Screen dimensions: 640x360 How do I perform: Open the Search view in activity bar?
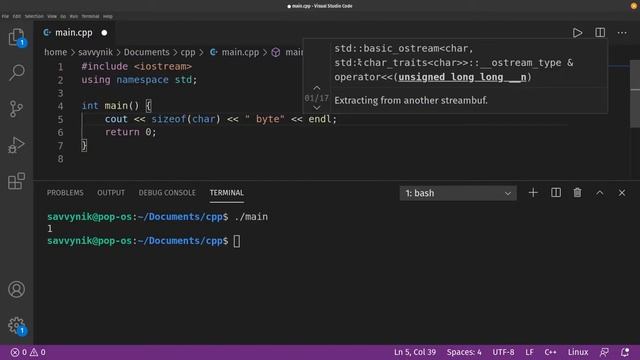[16, 73]
